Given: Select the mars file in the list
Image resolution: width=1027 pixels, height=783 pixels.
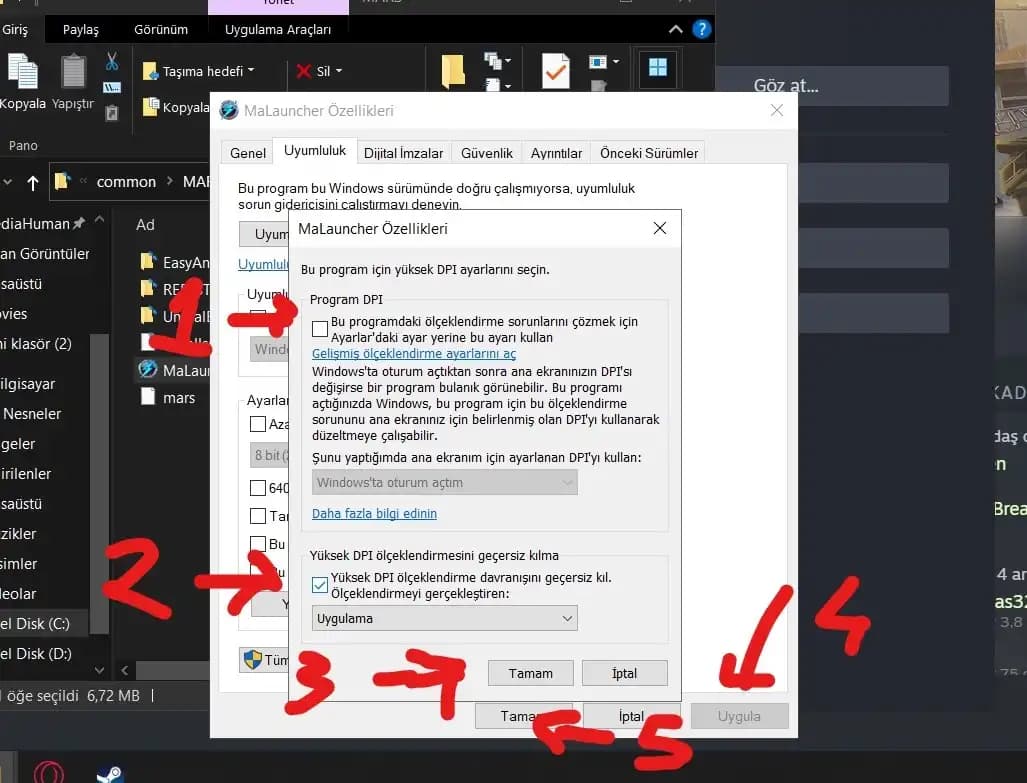Looking at the screenshot, I should point(179,397).
